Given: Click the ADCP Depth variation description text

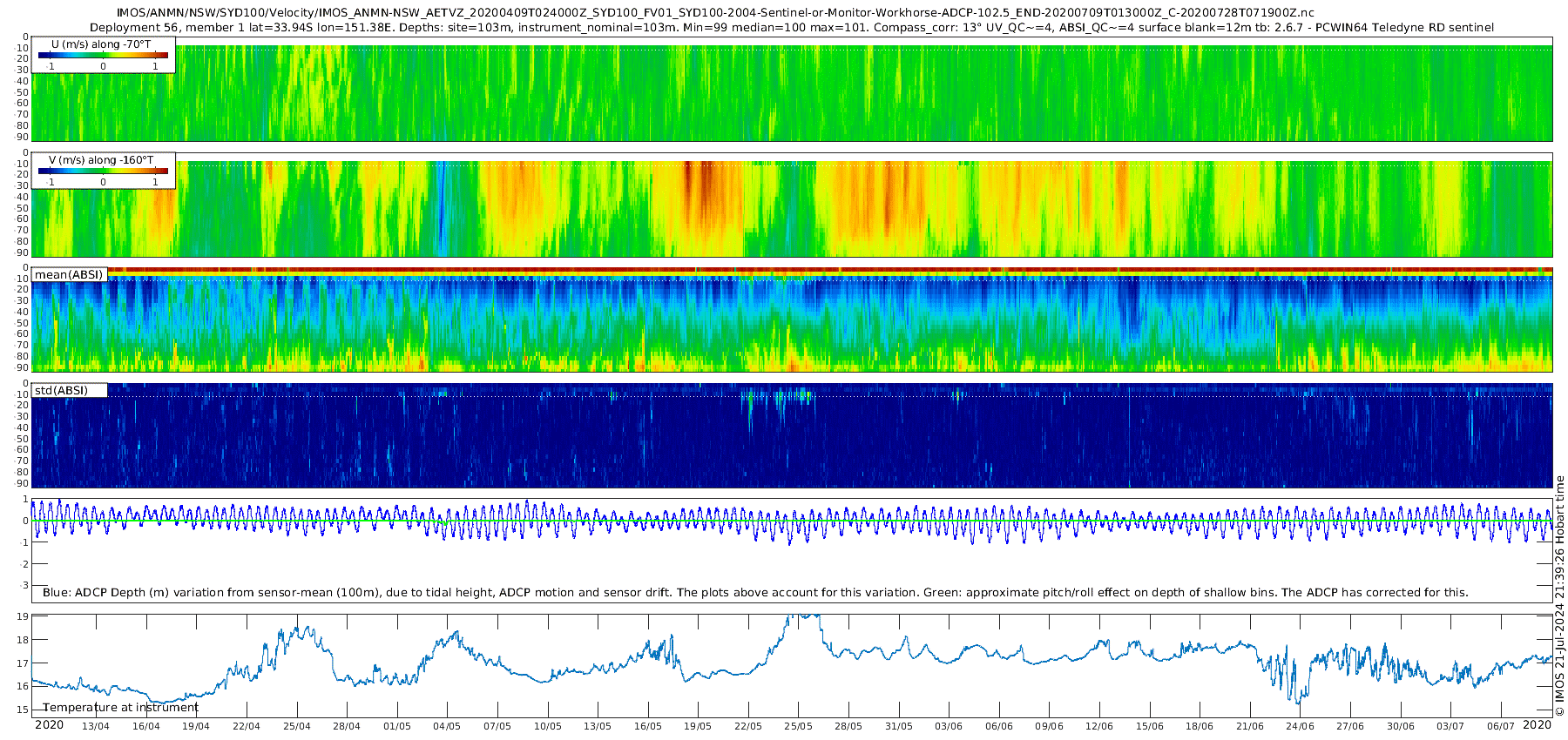Looking at the screenshot, I should tap(755, 593).
